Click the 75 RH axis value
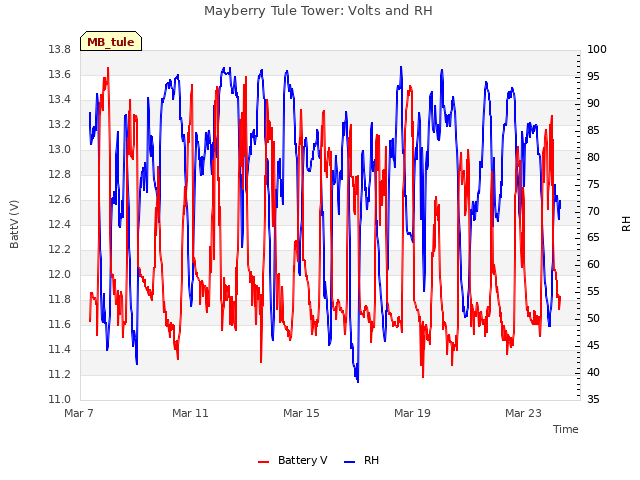 tap(593, 184)
